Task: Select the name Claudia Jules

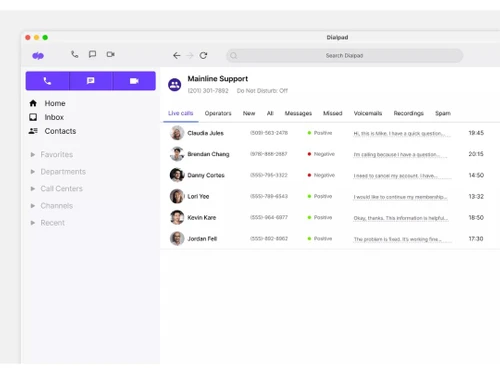Action: tap(205, 133)
